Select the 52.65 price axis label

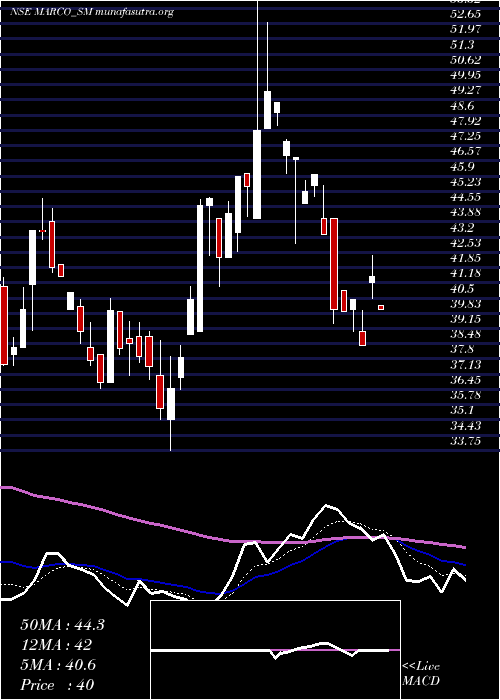tap(465, 14)
